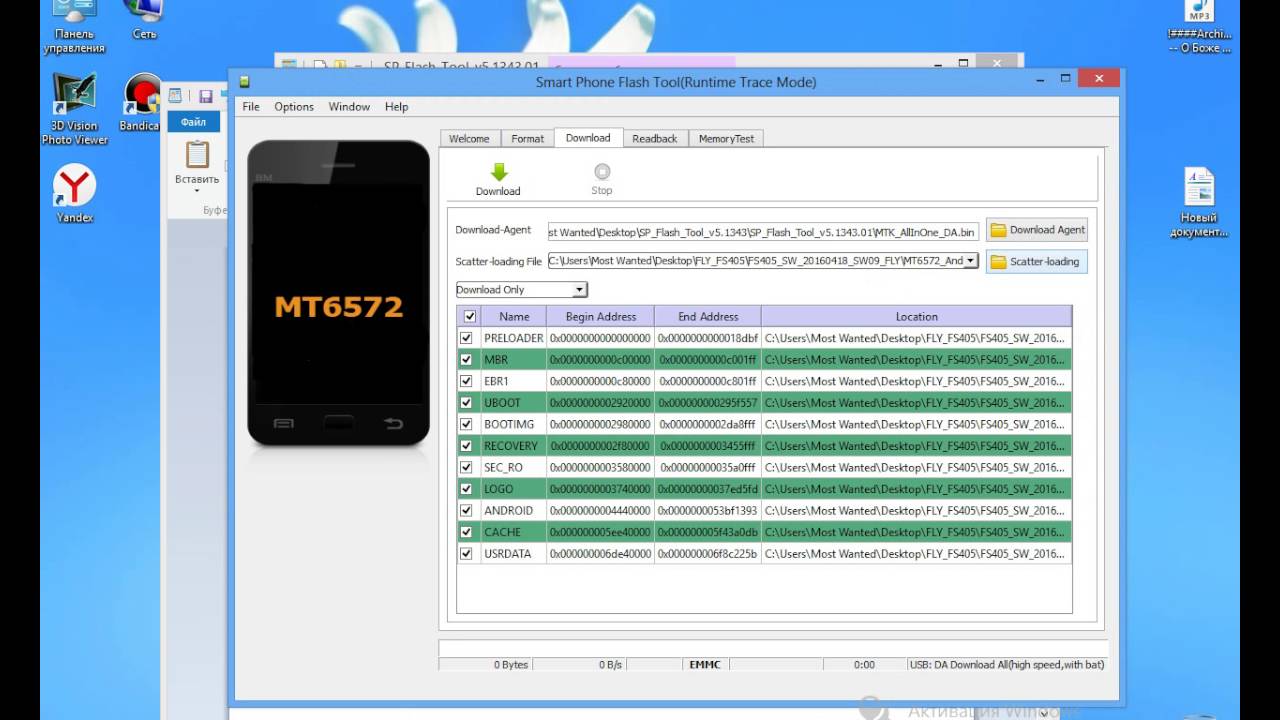
Task: Select the USRDATA end address cell
Action: (708, 553)
